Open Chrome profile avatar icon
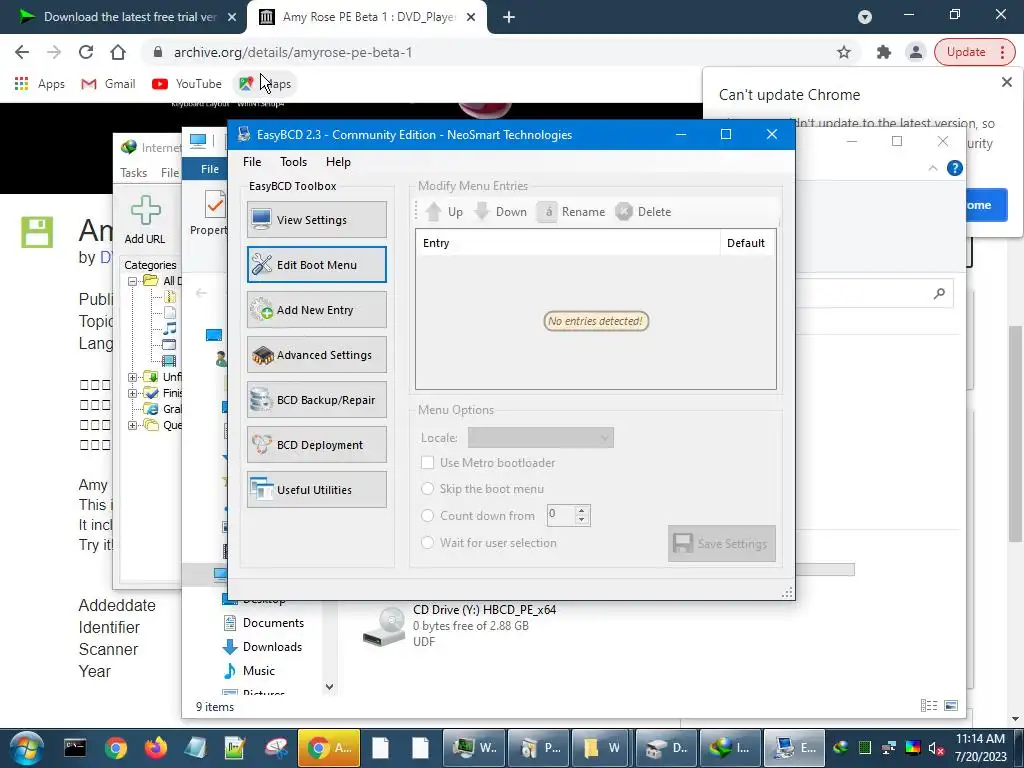The height and width of the screenshot is (768, 1024). [916, 52]
